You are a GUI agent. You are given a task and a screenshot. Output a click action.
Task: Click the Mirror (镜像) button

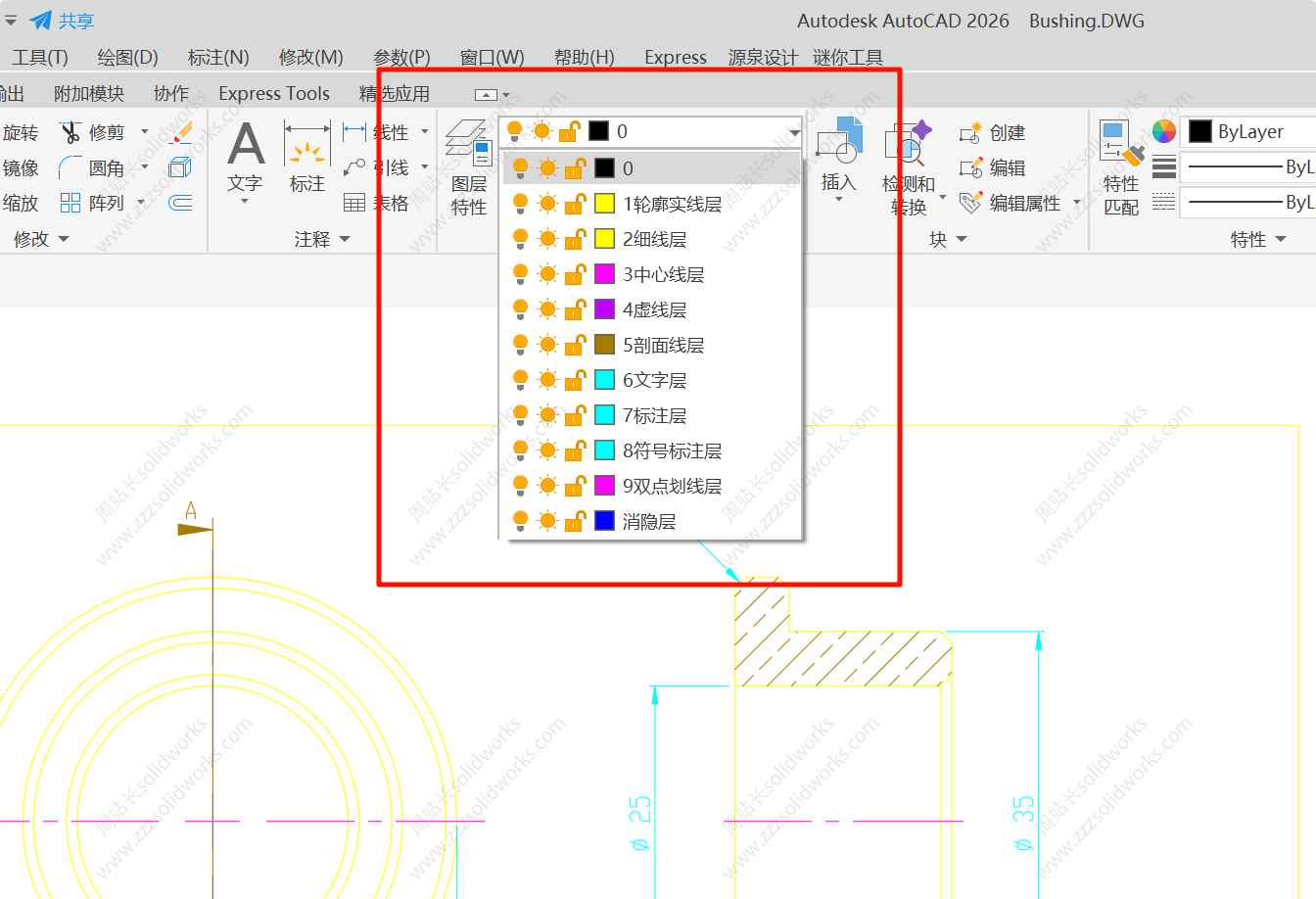tap(21, 167)
